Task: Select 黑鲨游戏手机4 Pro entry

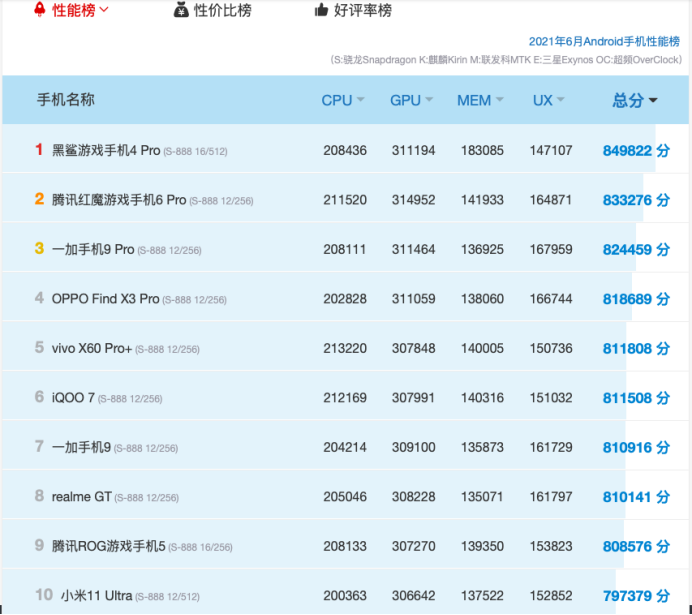Action: pyautogui.click(x=106, y=150)
